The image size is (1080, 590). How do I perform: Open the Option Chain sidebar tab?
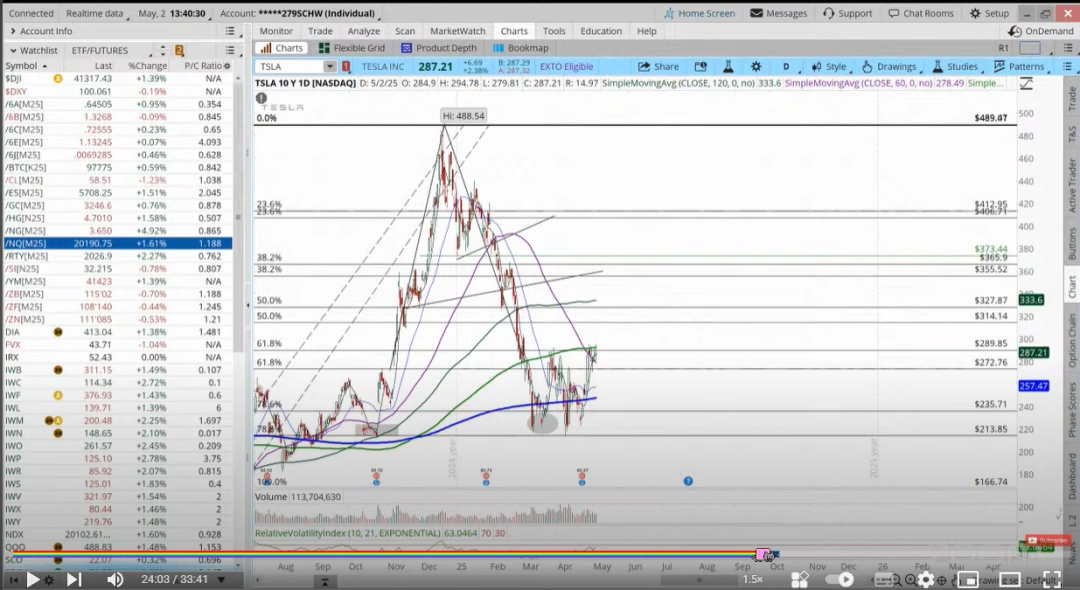[1072, 341]
